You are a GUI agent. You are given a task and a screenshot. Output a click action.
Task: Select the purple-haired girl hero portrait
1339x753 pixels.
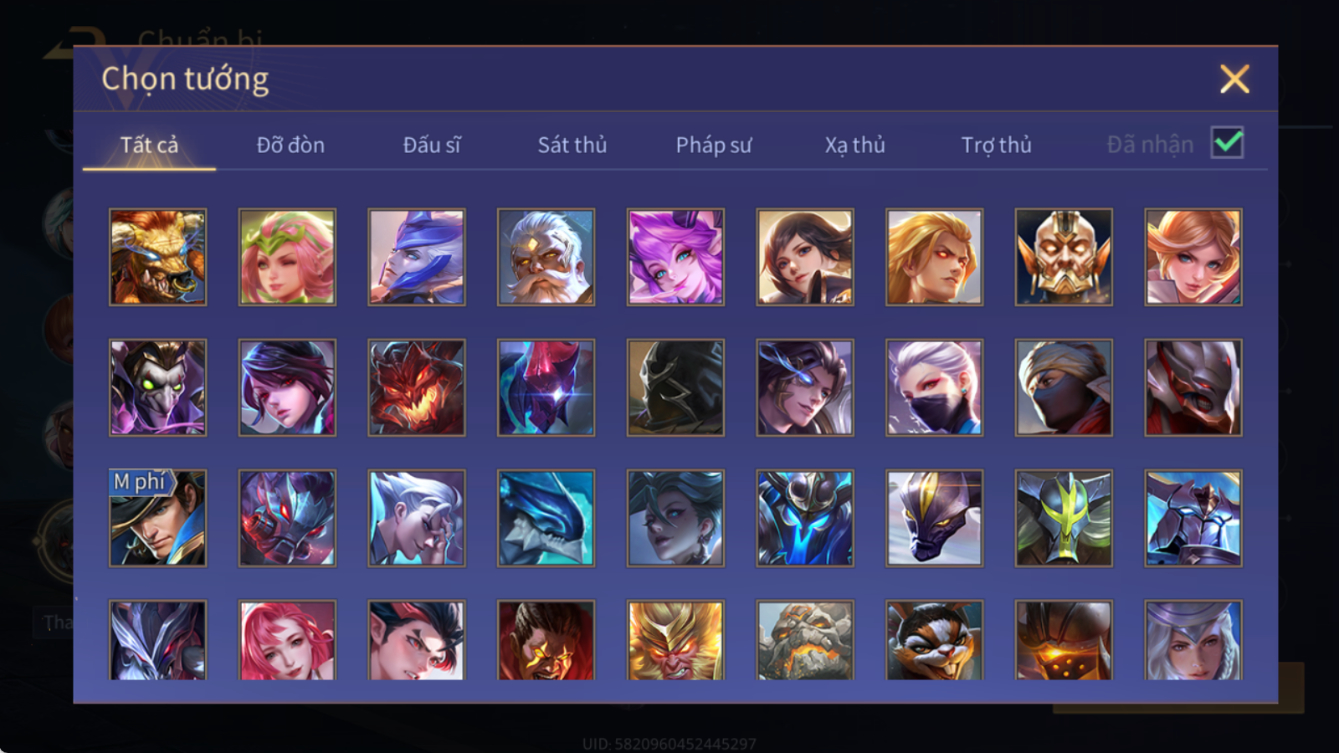click(676, 257)
